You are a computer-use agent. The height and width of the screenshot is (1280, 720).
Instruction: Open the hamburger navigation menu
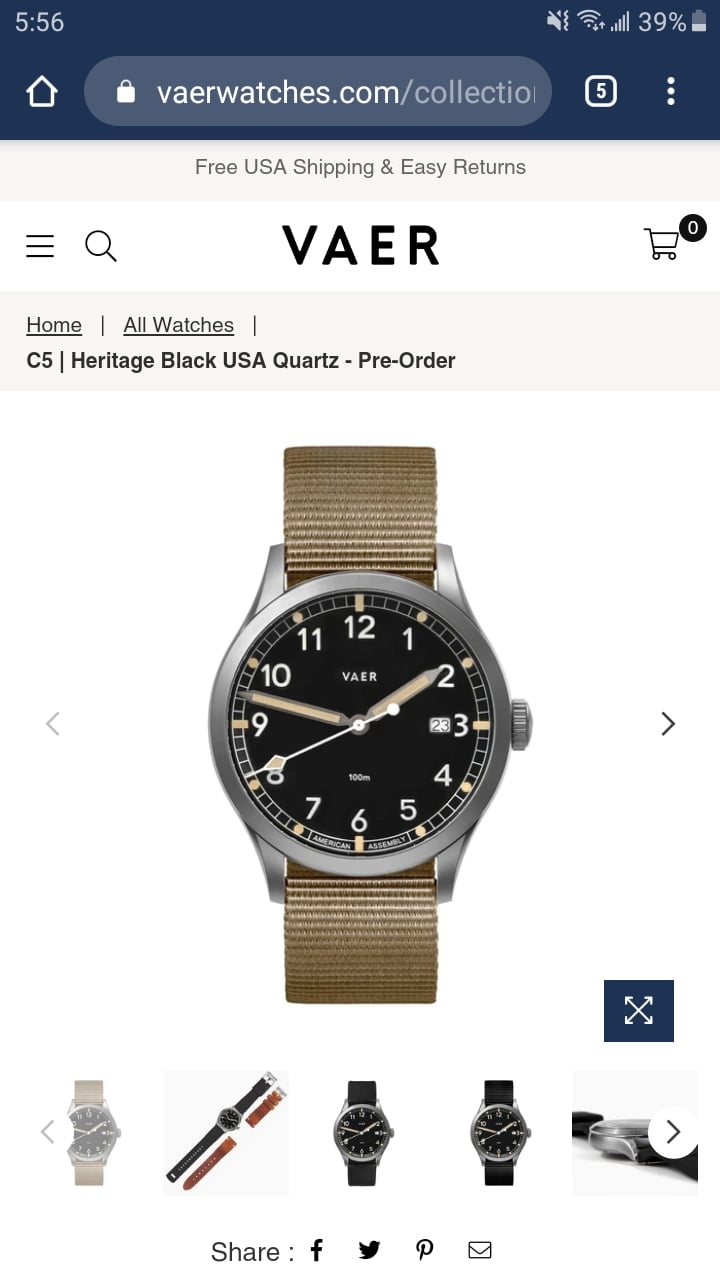click(x=40, y=246)
